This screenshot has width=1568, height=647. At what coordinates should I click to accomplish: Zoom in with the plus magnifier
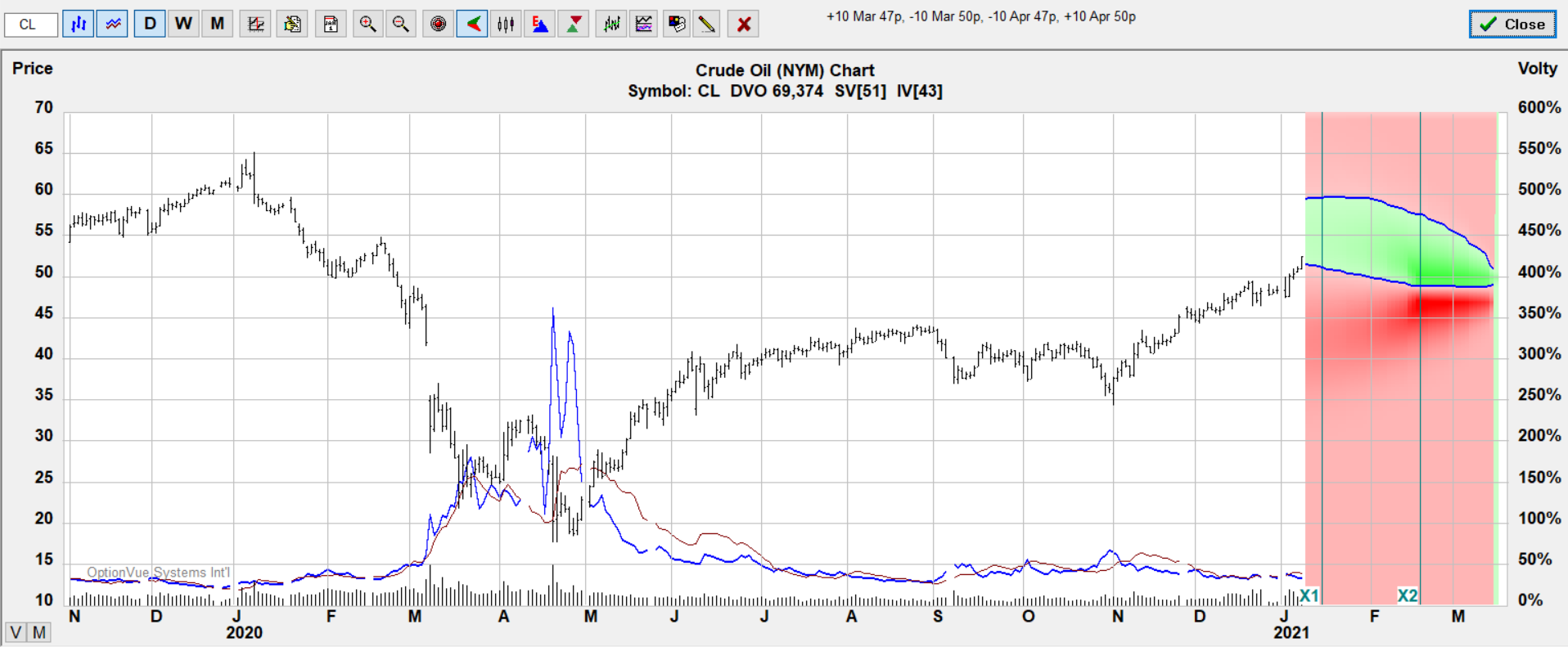pyautogui.click(x=367, y=24)
